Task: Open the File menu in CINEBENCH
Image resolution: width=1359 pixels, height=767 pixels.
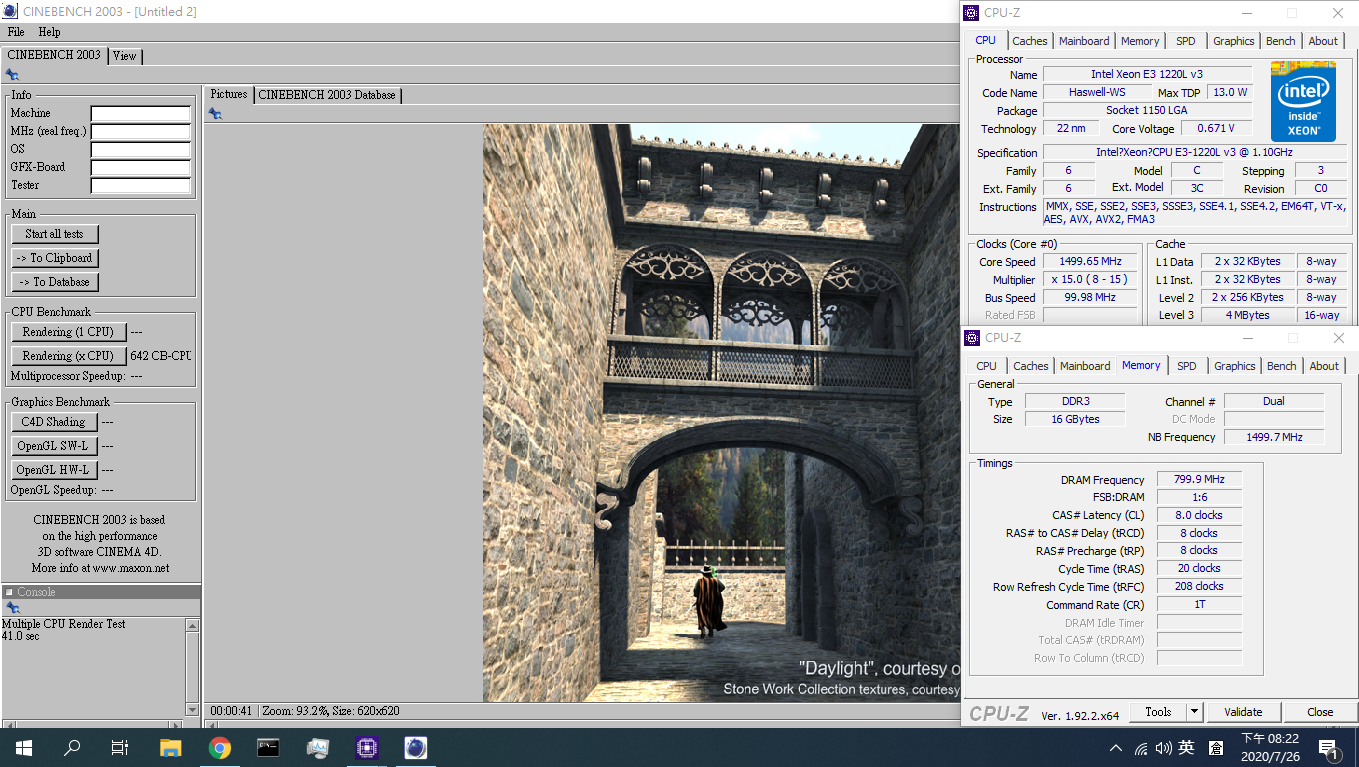Action: [16, 32]
